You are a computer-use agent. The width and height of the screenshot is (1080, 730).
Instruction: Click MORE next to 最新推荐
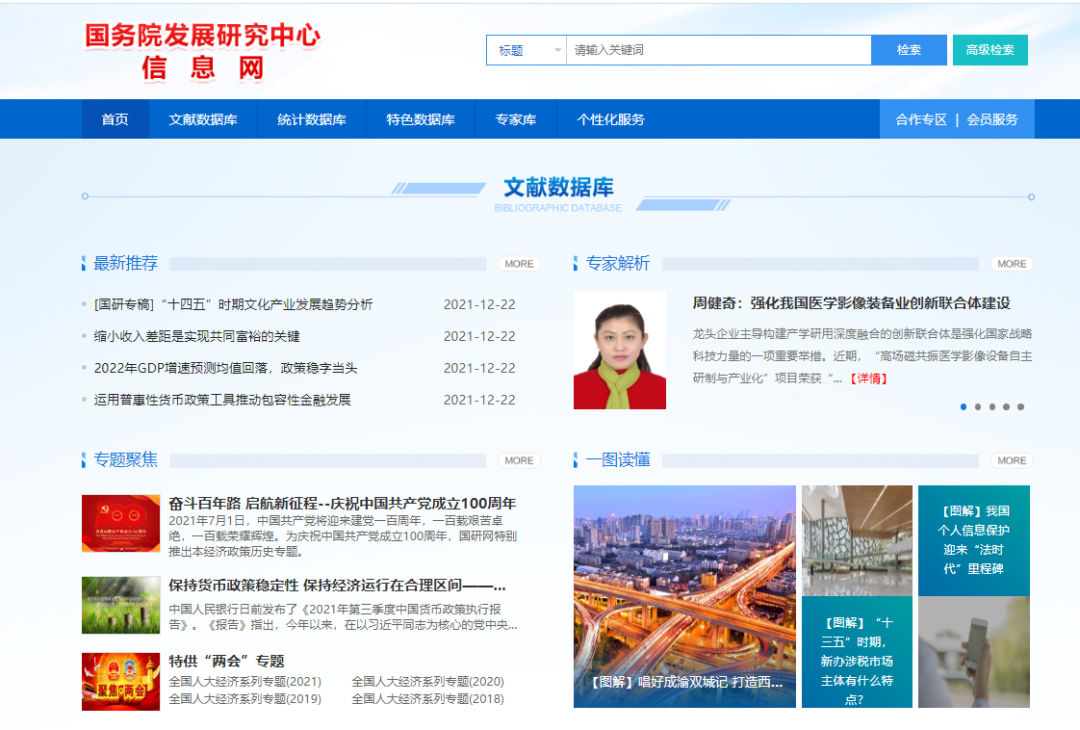tap(518, 263)
